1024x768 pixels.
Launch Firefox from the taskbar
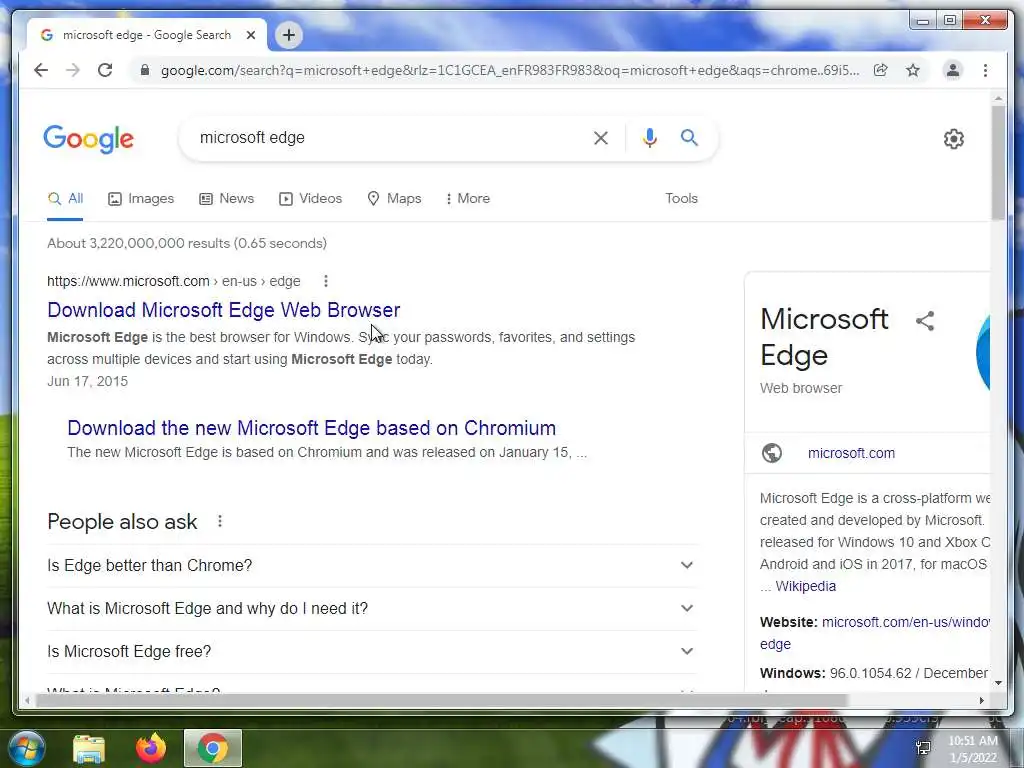click(151, 748)
